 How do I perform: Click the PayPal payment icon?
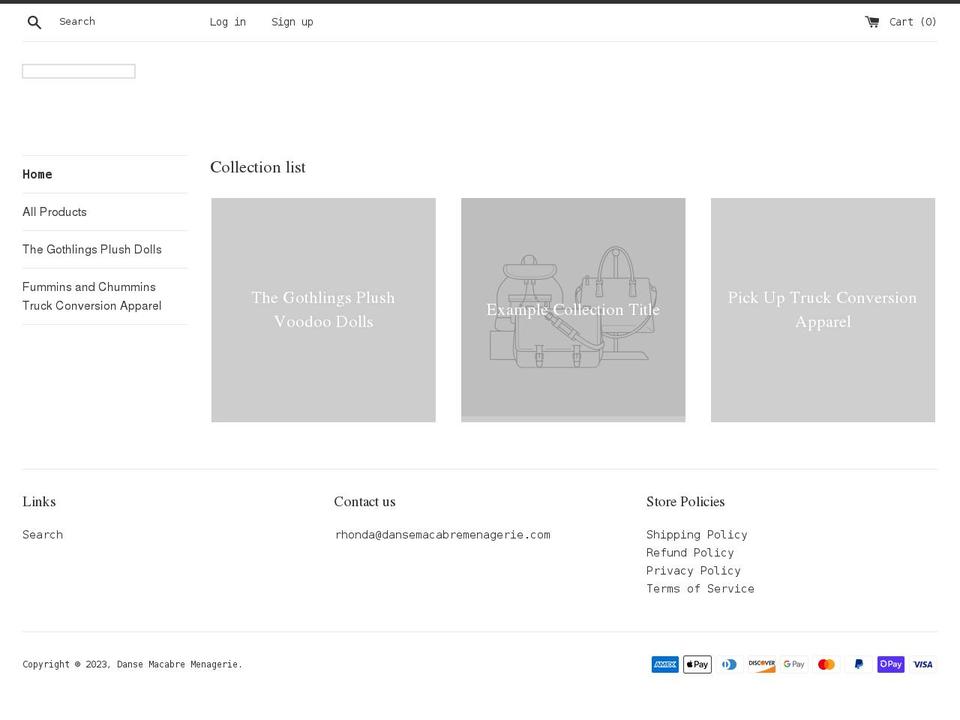pos(859,664)
